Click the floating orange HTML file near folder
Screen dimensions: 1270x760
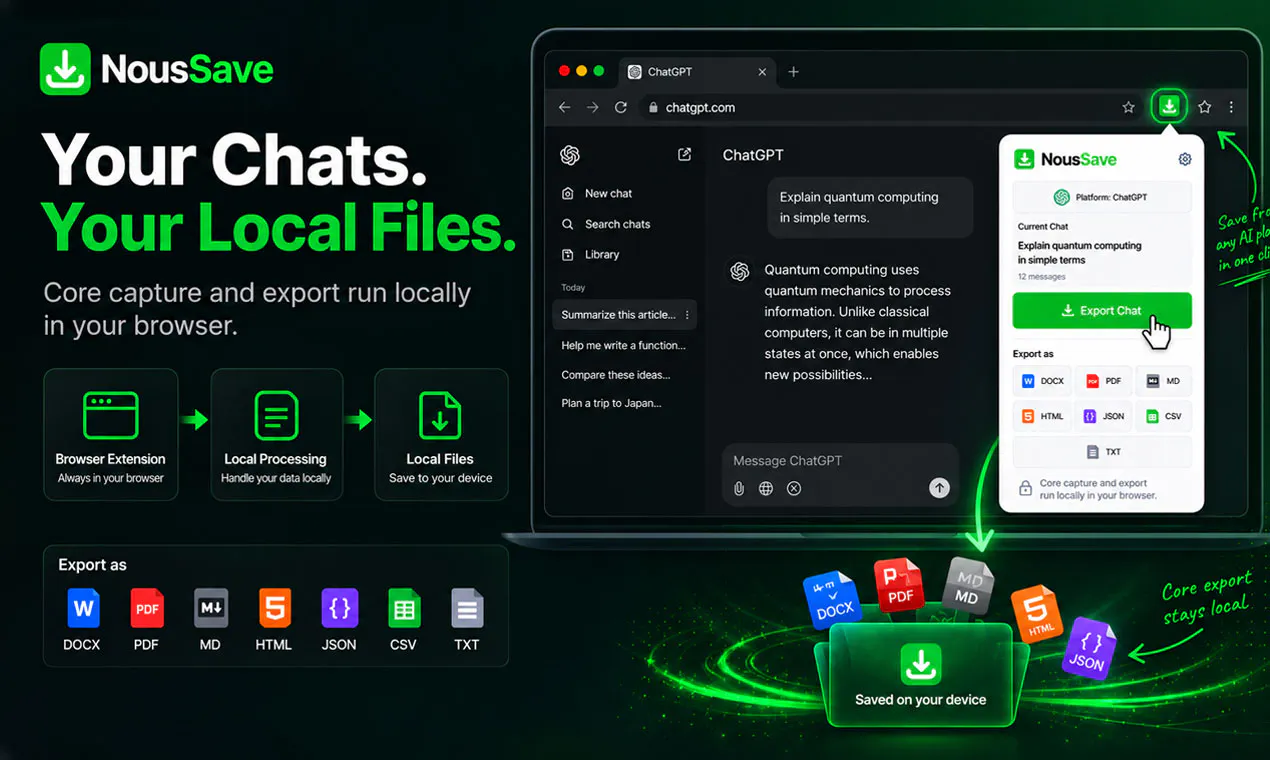point(1037,614)
